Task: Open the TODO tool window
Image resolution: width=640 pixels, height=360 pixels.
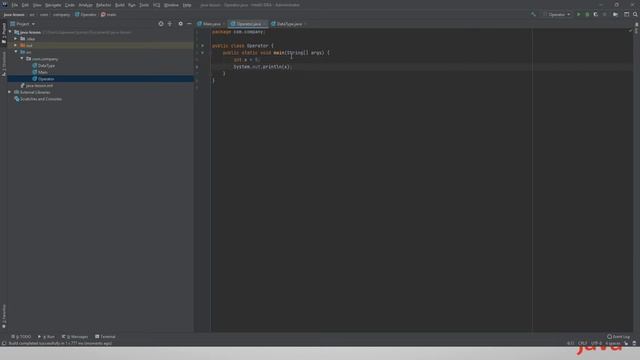Action: pos(21,337)
